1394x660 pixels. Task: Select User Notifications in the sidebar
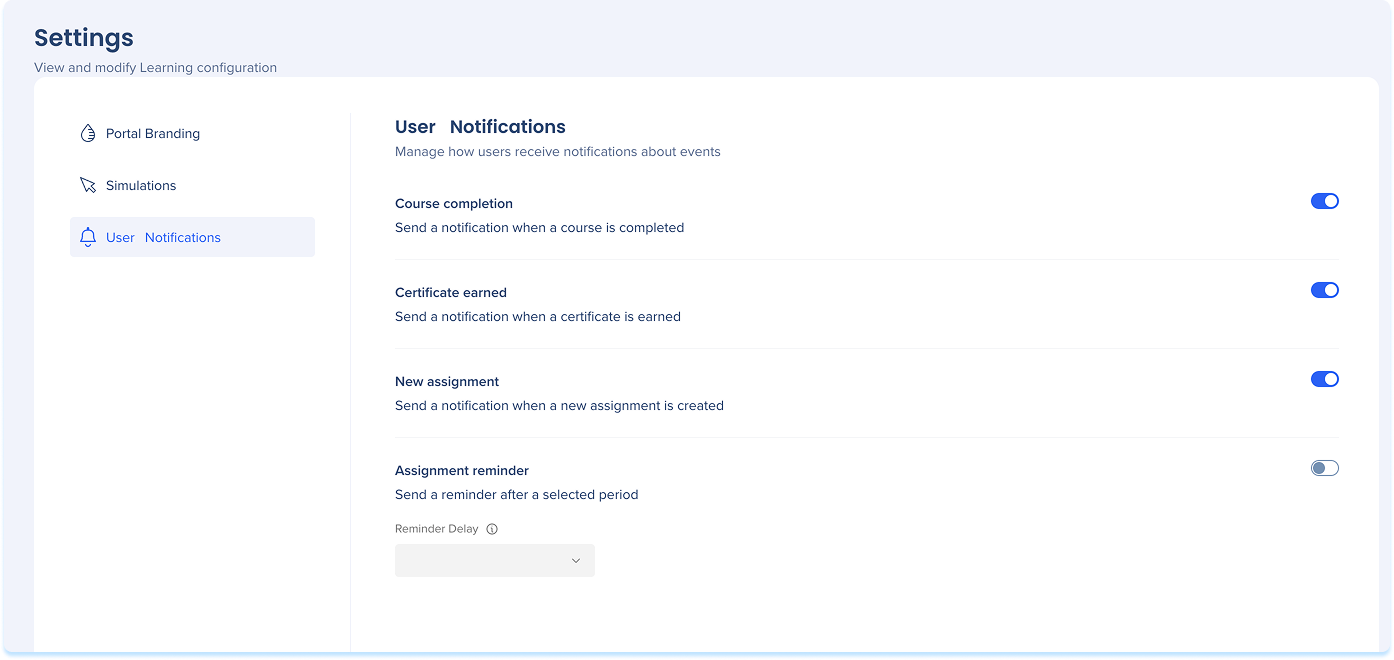(163, 237)
